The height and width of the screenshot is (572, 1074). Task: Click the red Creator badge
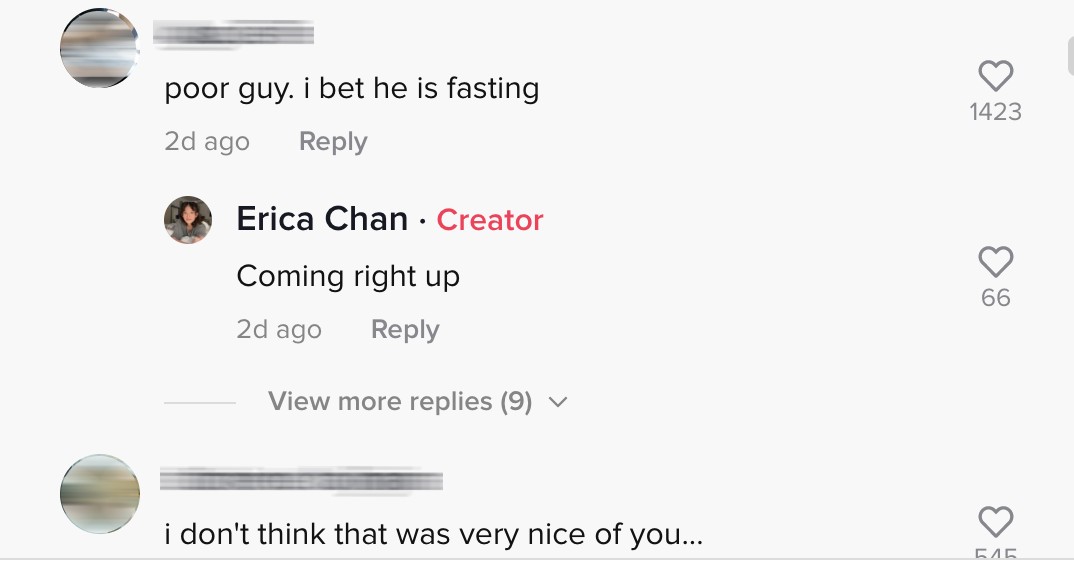pyautogui.click(x=490, y=220)
